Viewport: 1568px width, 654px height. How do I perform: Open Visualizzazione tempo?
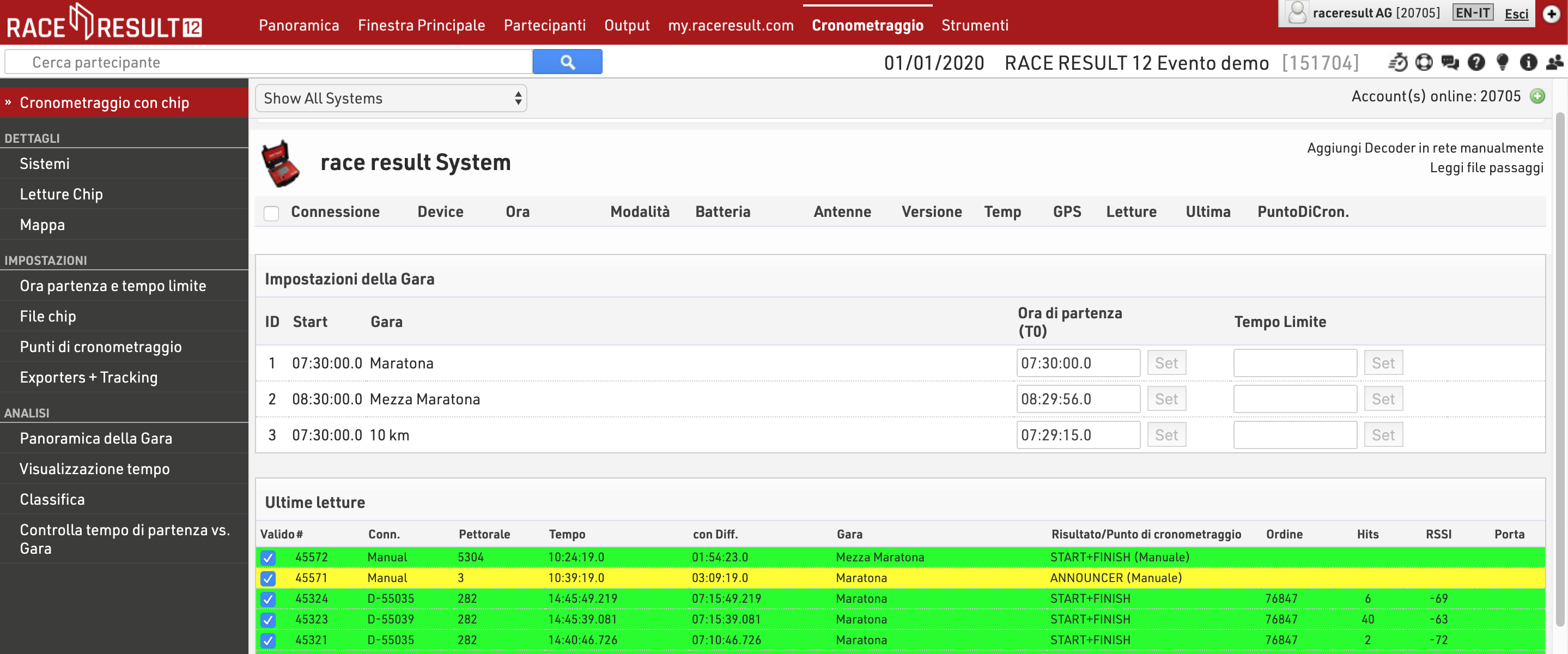(x=124, y=468)
